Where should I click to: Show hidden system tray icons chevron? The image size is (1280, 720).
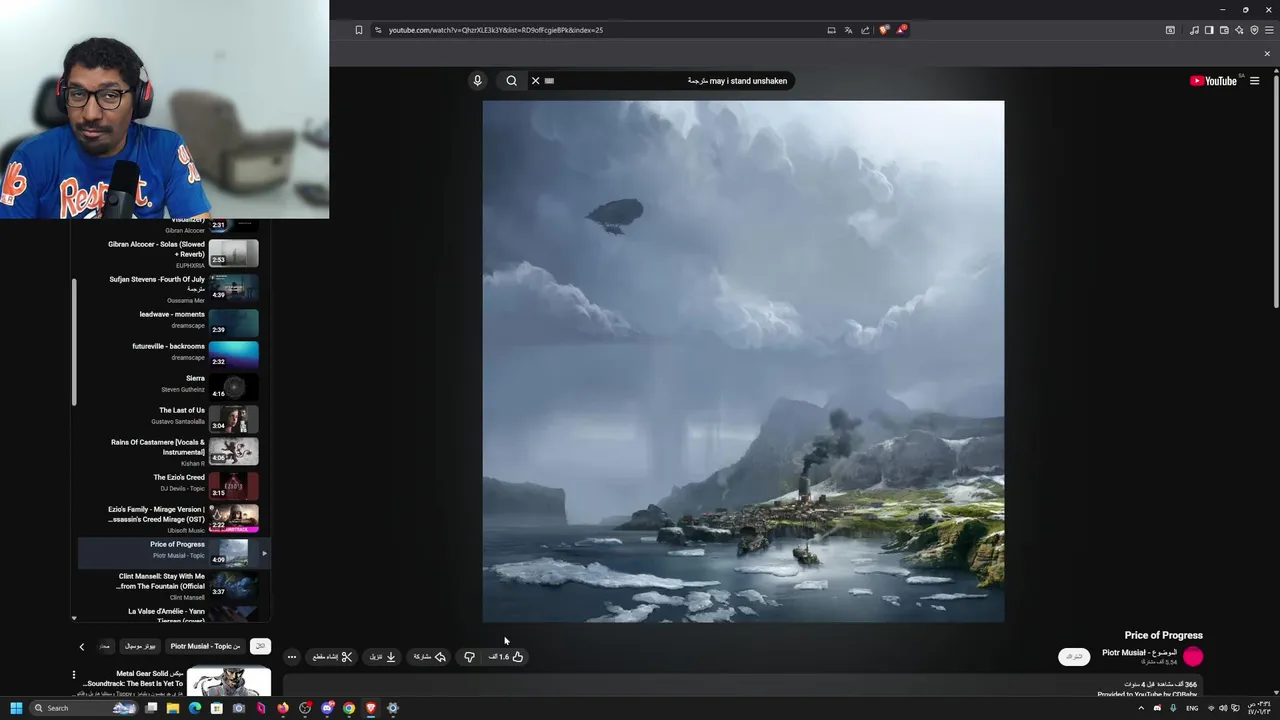pos(1141,708)
